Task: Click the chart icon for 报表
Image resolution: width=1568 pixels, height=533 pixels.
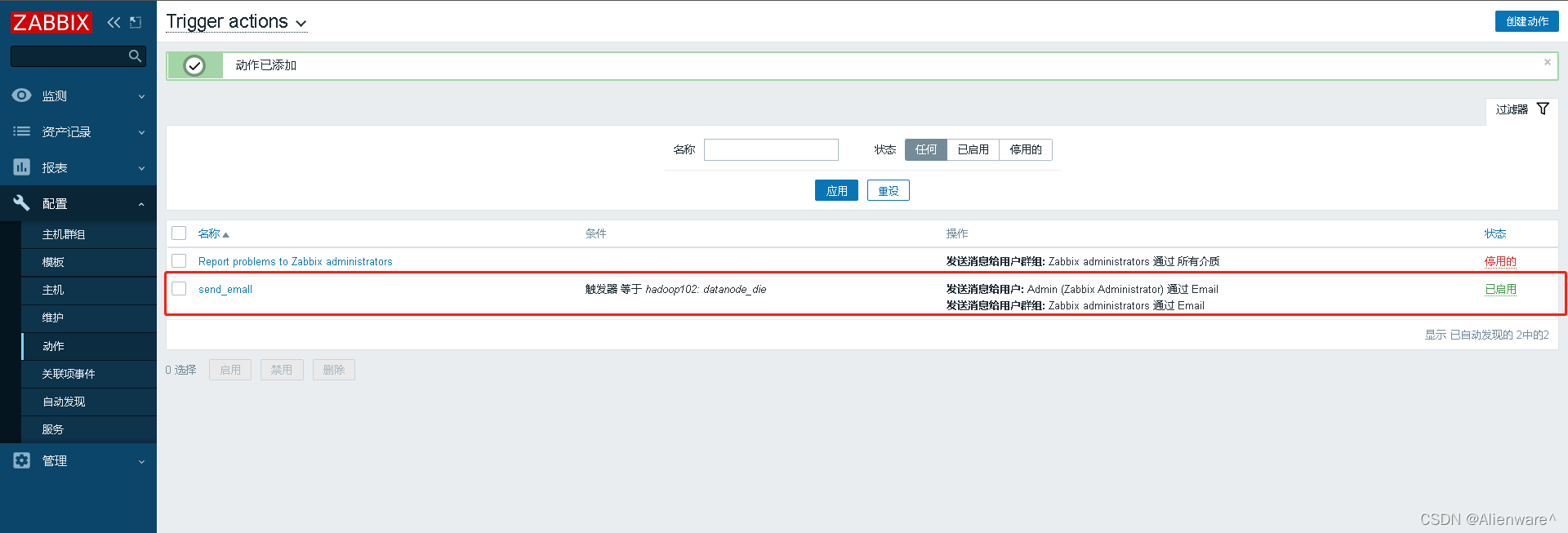Action: [x=21, y=167]
